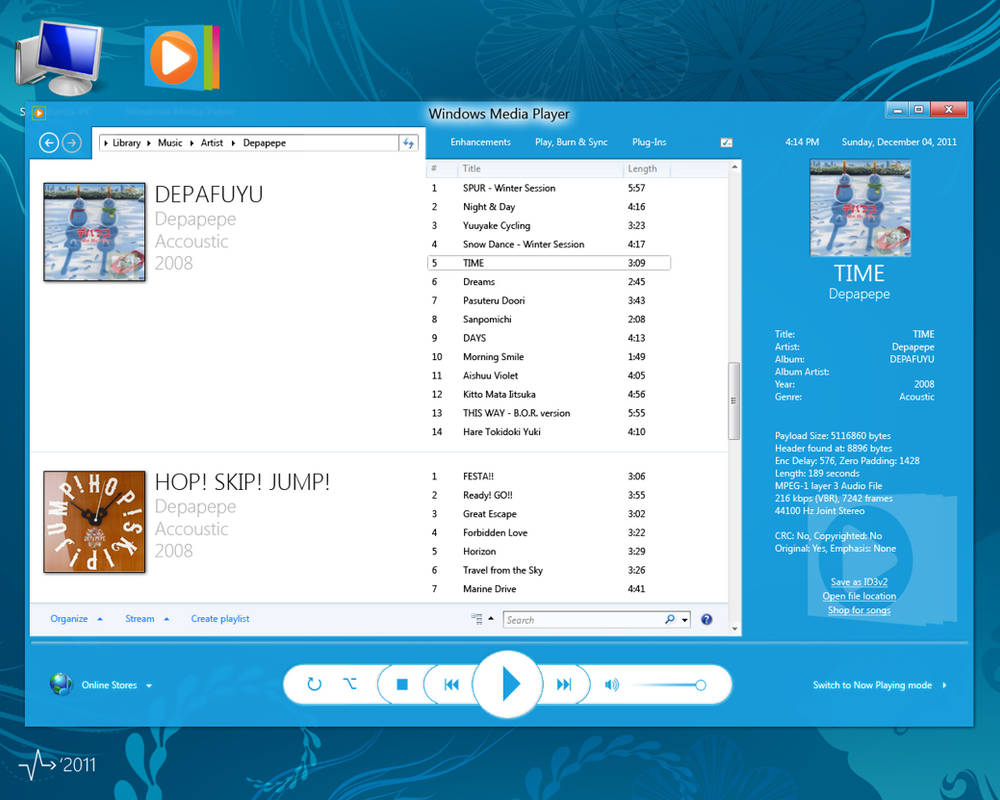
Task: Select track Morning Smile
Action: click(x=548, y=357)
